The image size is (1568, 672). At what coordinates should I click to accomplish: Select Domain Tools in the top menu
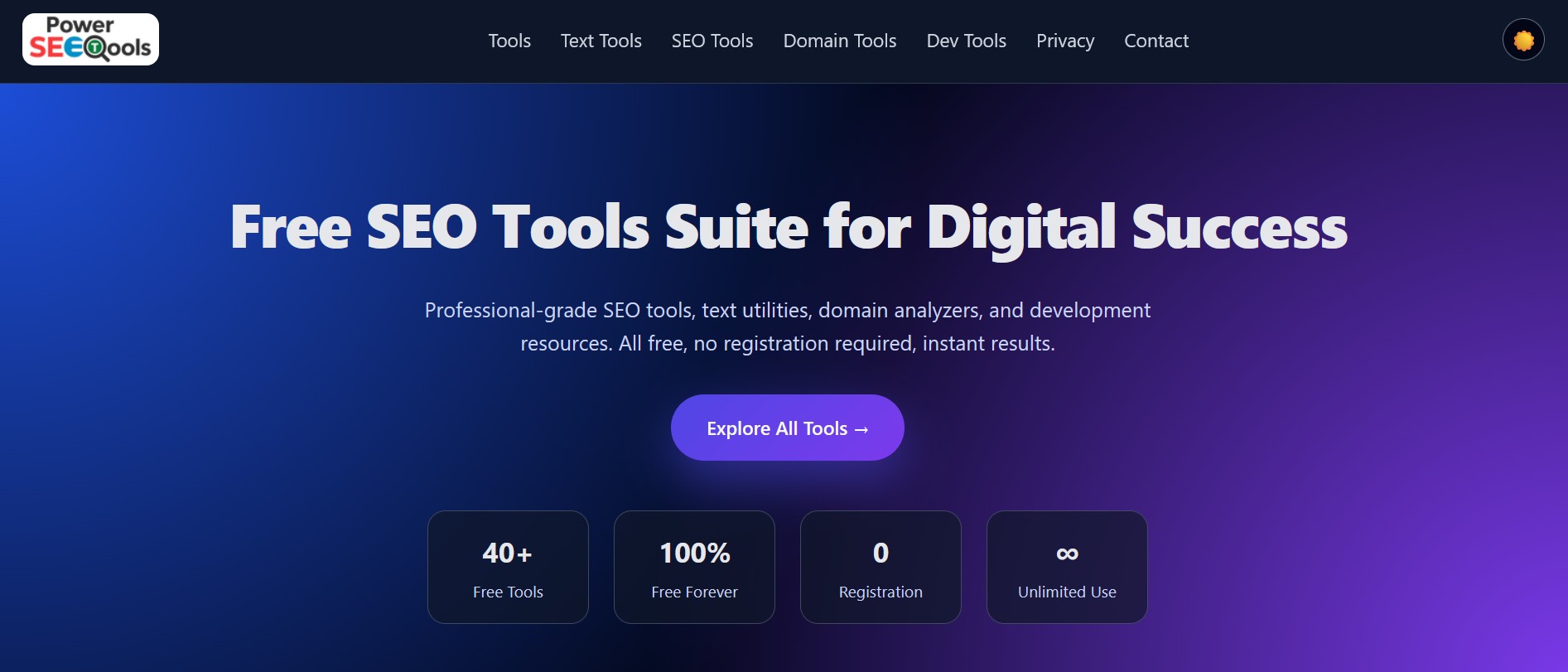tap(839, 41)
